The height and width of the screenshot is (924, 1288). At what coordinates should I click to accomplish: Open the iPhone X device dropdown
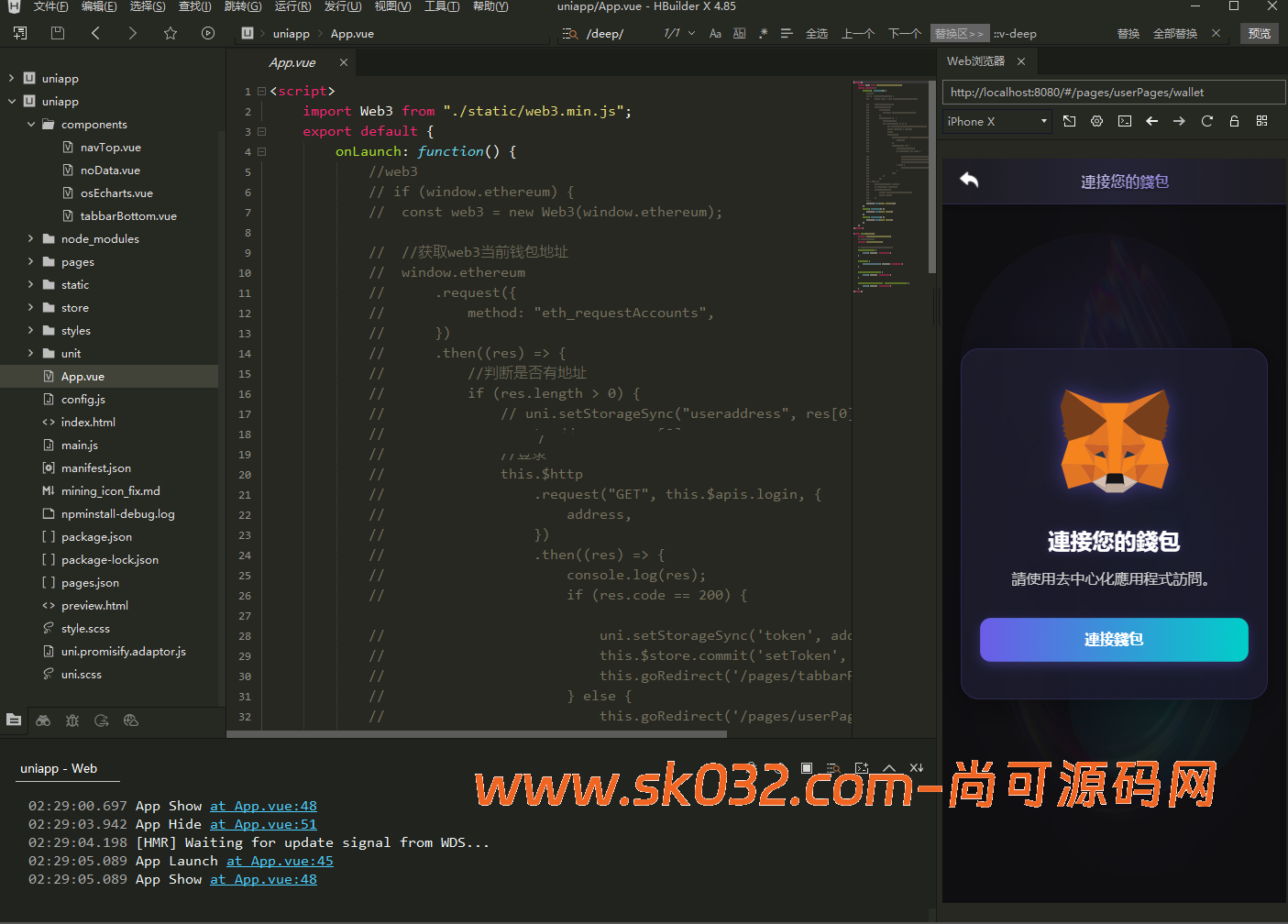(x=996, y=121)
